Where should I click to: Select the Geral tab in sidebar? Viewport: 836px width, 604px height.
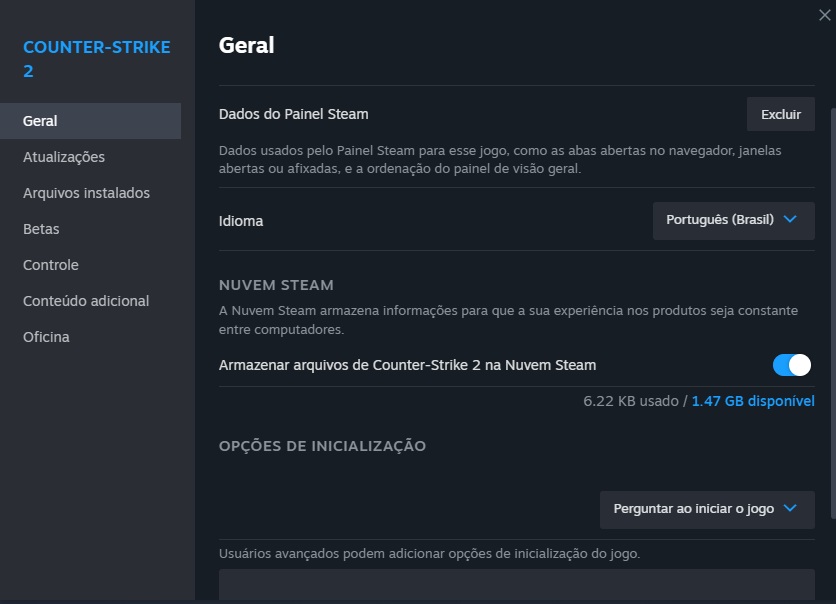90,121
